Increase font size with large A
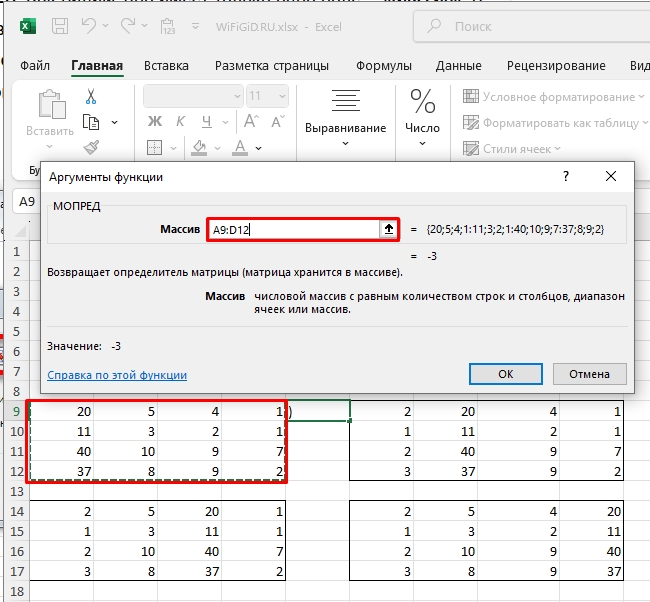650x602 pixels. tap(251, 121)
